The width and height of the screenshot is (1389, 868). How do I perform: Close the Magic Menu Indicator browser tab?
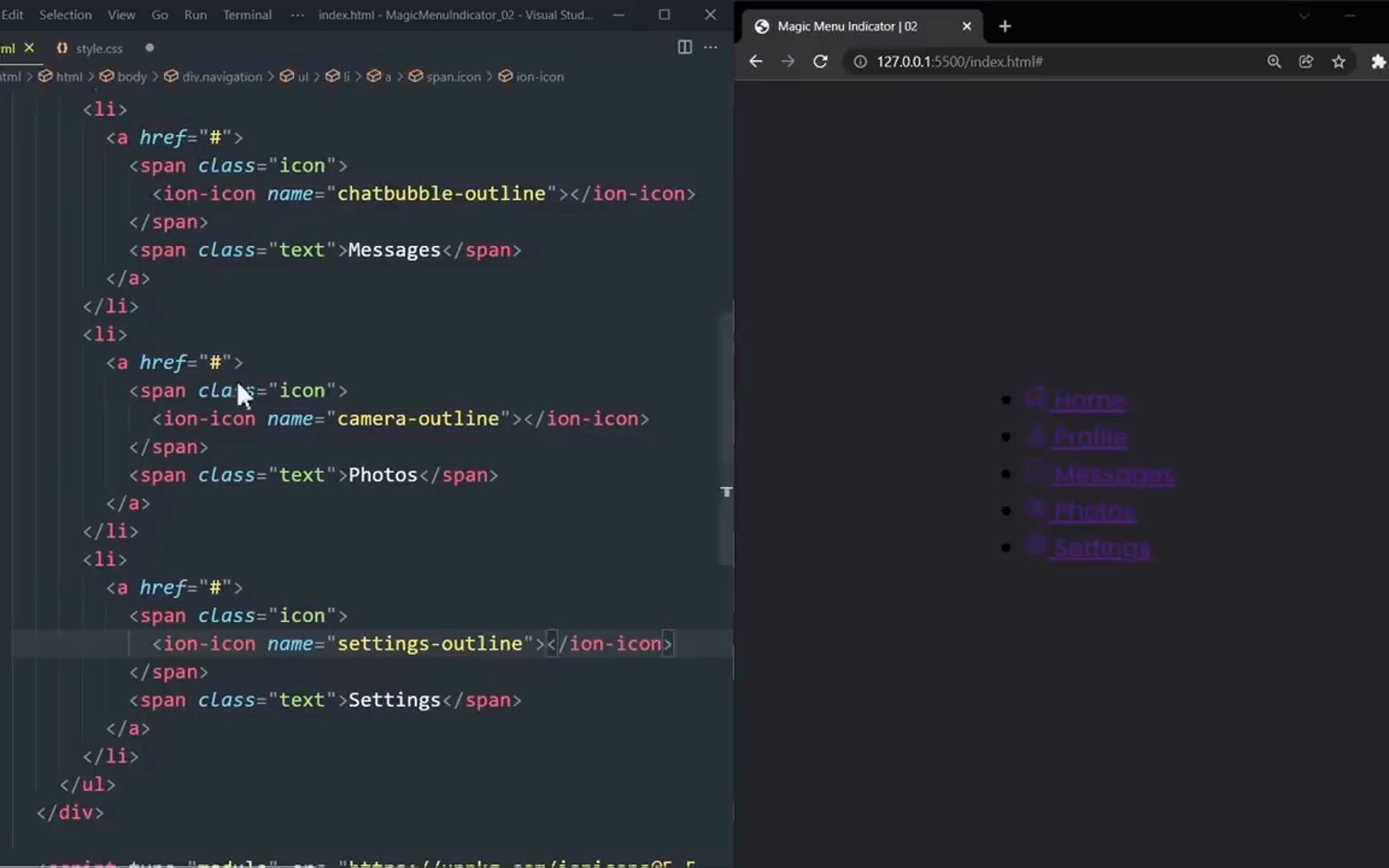point(966,27)
